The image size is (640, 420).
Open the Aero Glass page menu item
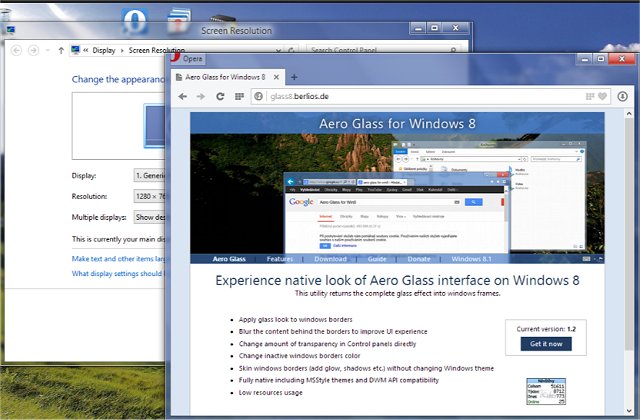(x=229, y=259)
